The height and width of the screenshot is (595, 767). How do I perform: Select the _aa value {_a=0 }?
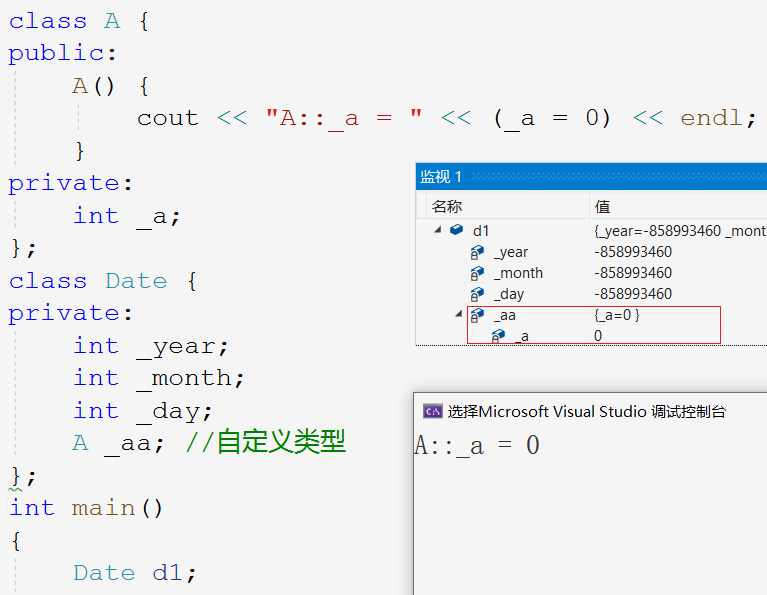pos(616,315)
